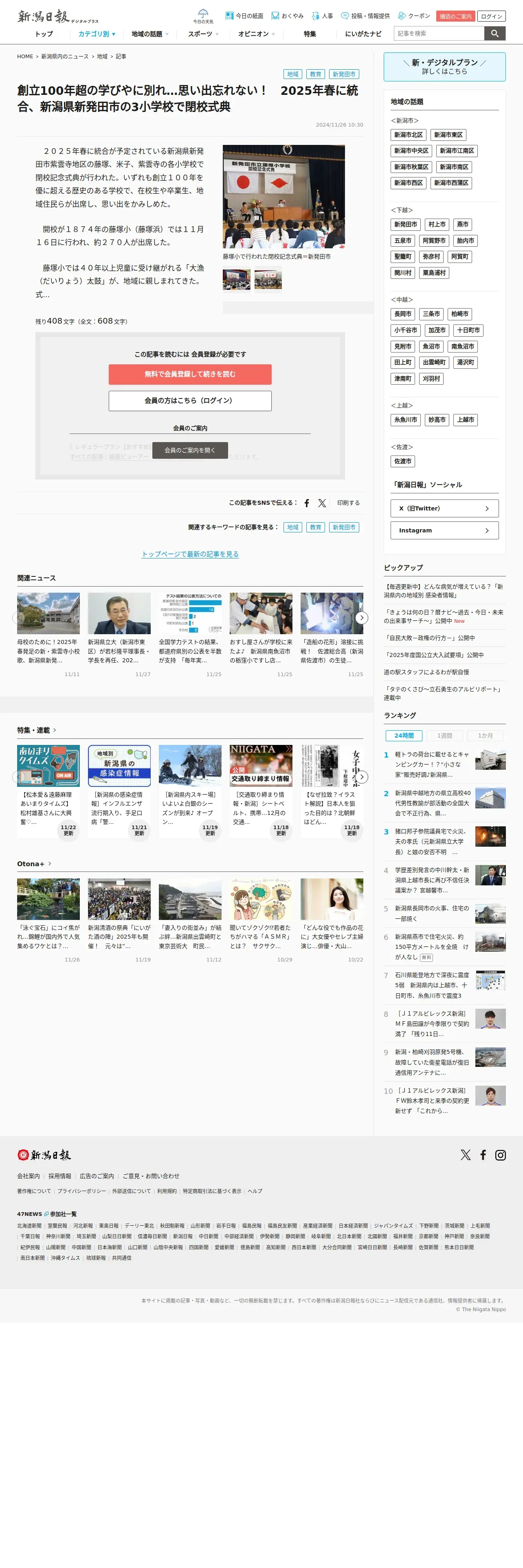Image resolution: width=523 pixels, height=1568 pixels.
Task: Open the 佐渡市 region tag
Action: pyautogui.click(x=402, y=461)
